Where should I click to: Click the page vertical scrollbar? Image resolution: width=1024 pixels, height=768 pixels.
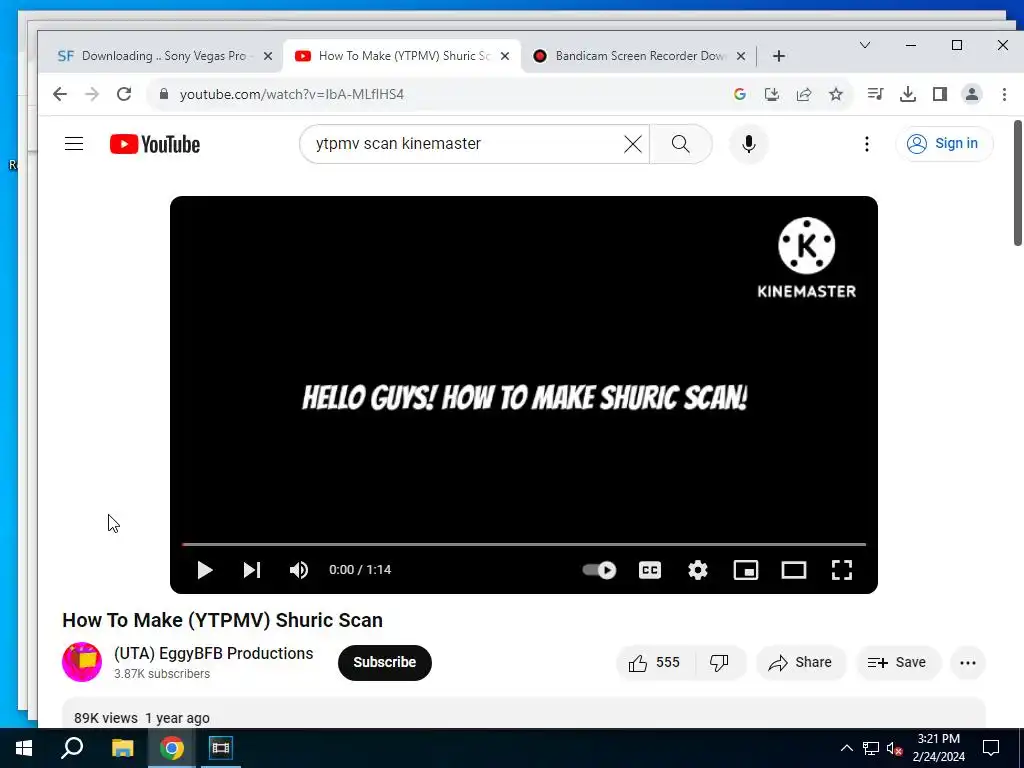tap(1017, 183)
